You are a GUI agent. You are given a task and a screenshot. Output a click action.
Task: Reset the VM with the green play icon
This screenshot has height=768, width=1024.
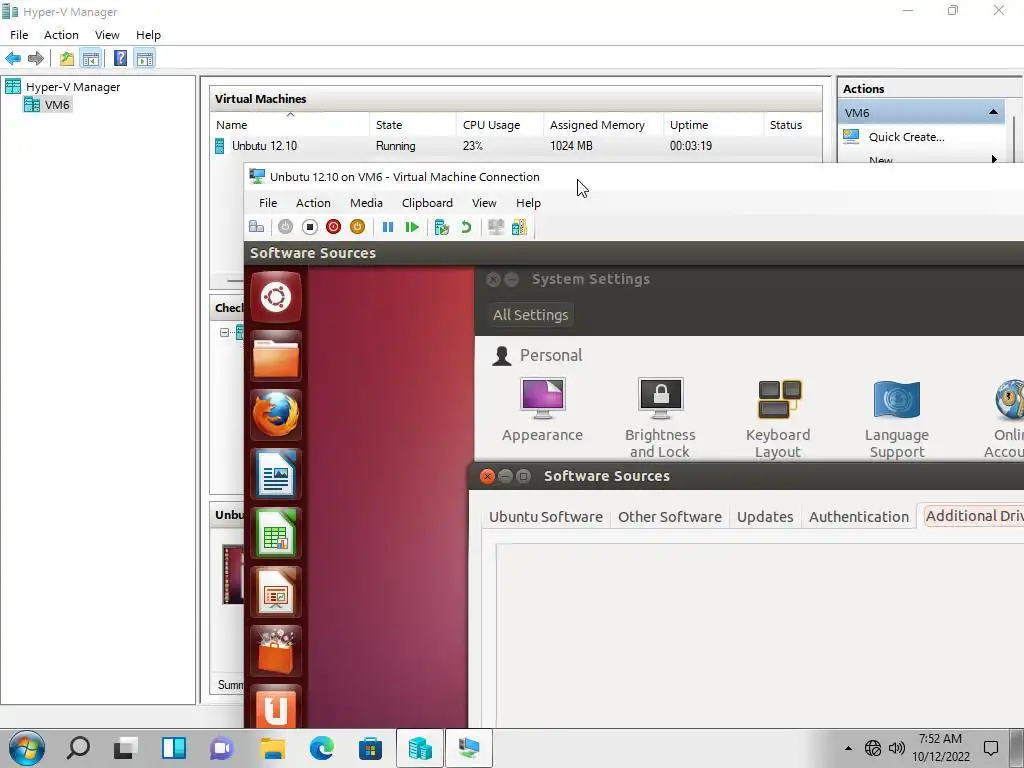coord(412,227)
